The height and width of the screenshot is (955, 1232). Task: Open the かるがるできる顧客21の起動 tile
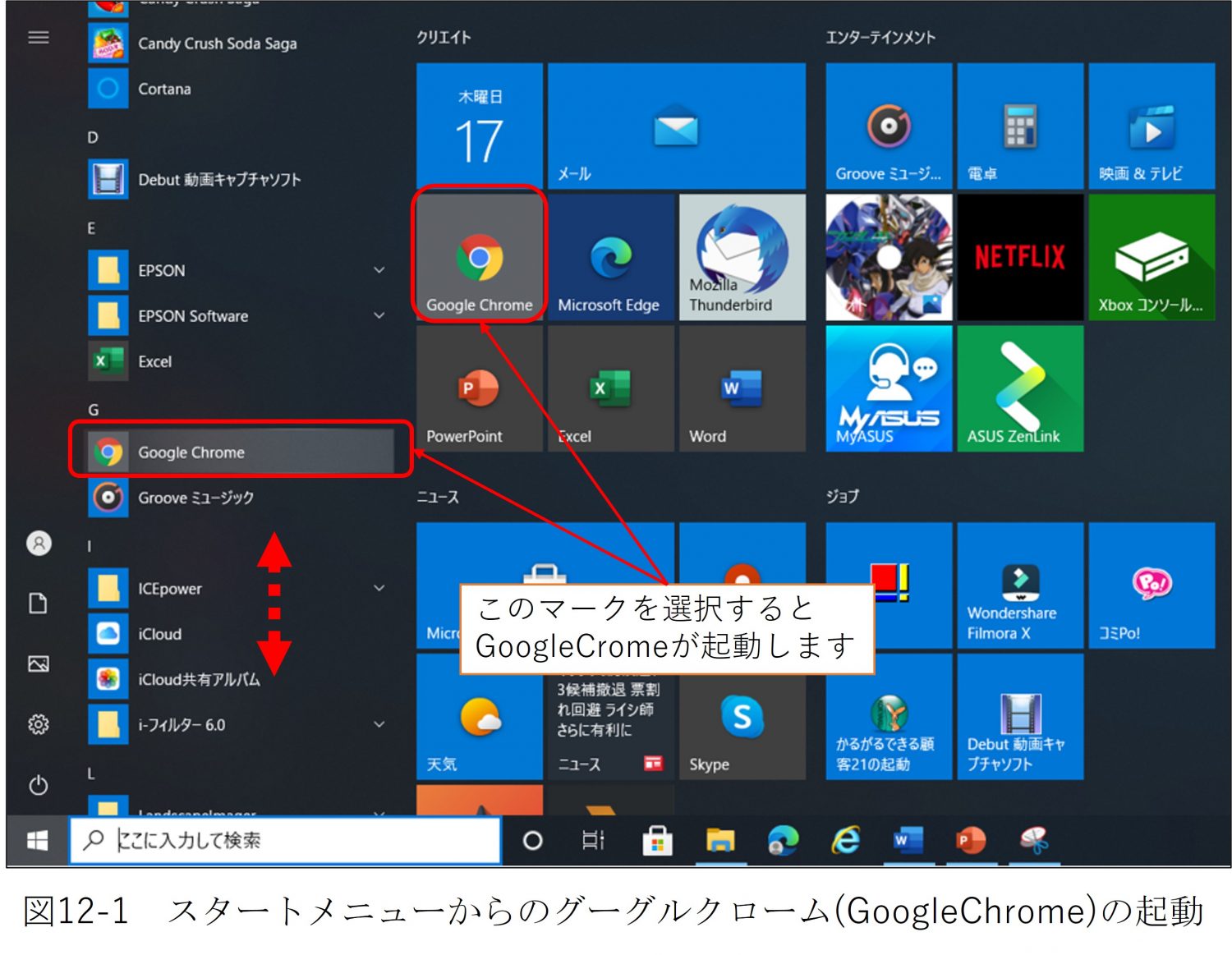pyautogui.click(x=889, y=717)
